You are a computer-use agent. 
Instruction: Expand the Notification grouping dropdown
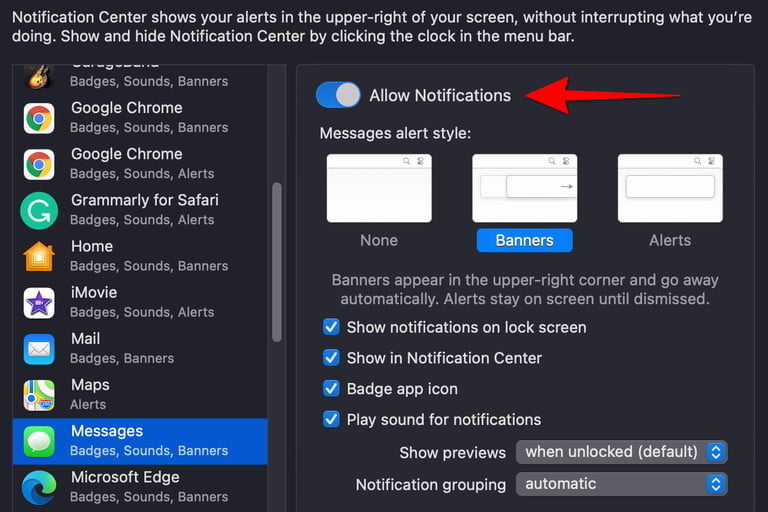(621, 484)
